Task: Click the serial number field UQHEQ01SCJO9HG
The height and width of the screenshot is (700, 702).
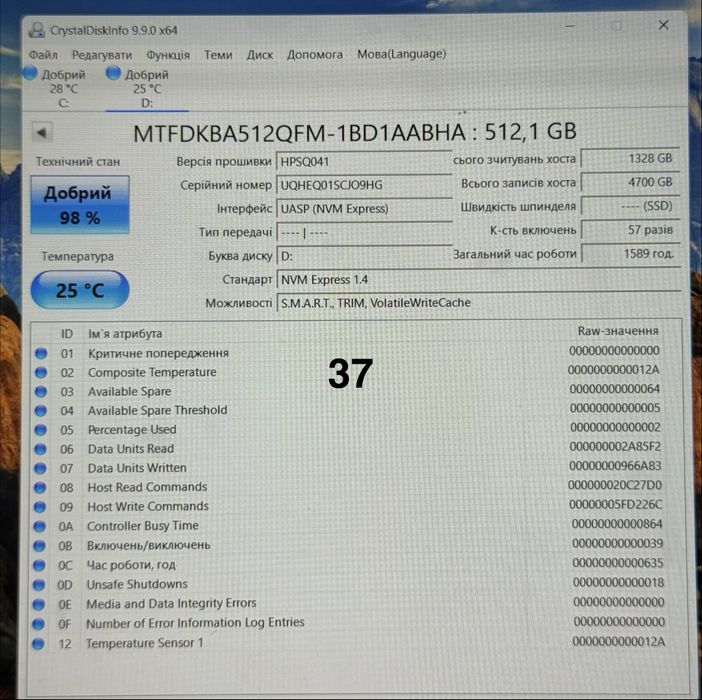Action: (364, 185)
